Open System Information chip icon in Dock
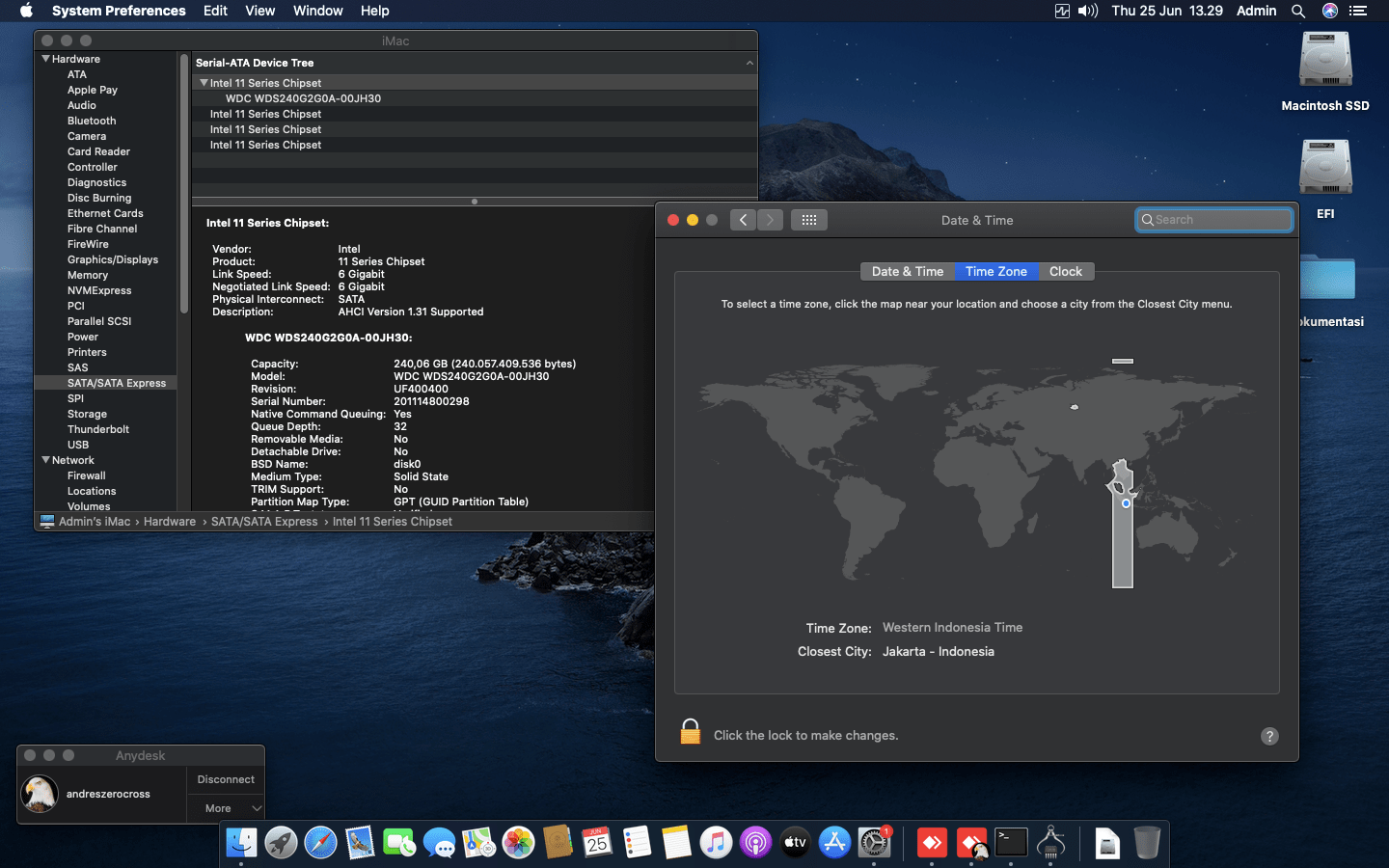The height and width of the screenshot is (868, 1389). (x=1050, y=843)
